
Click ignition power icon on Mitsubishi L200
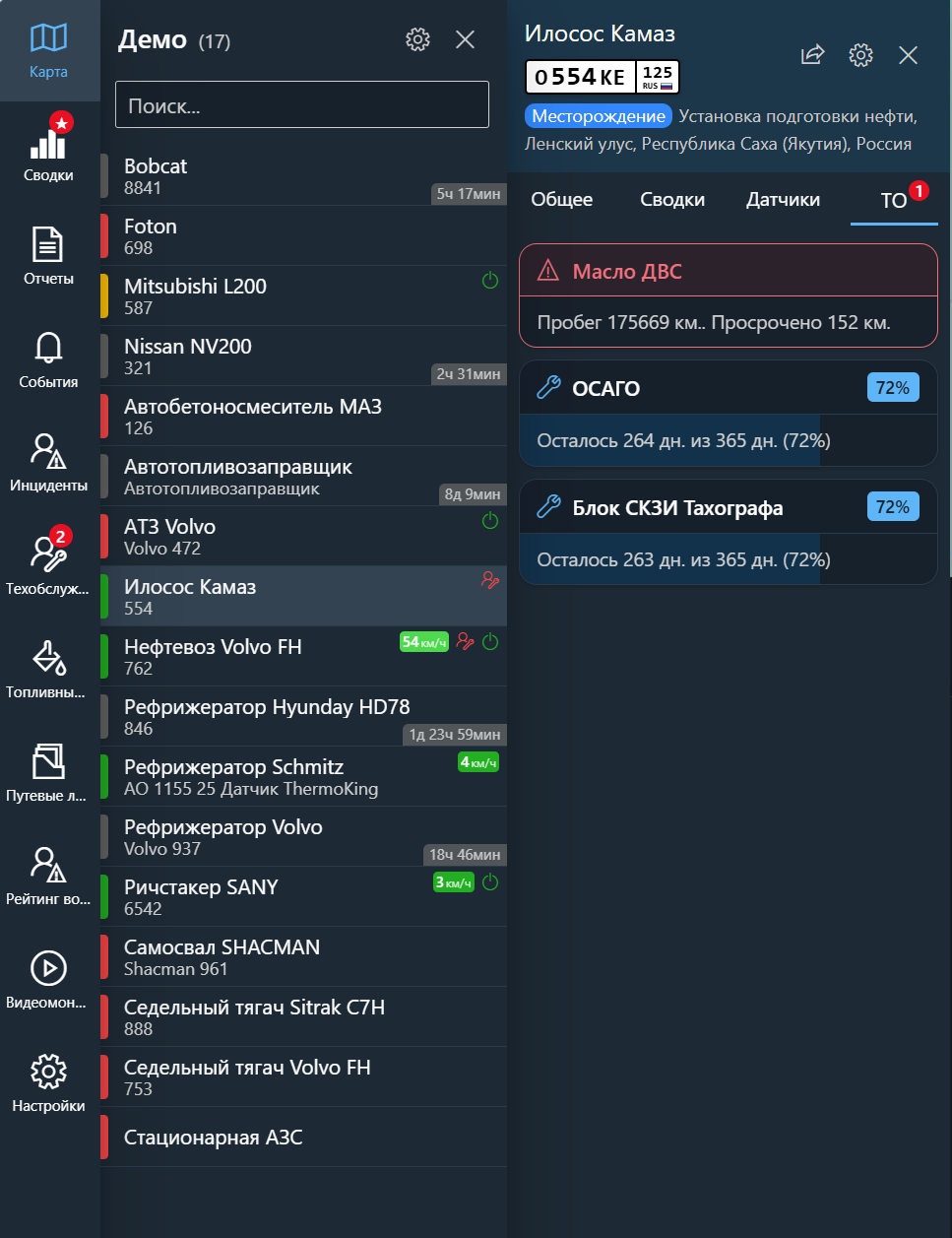coord(490,281)
